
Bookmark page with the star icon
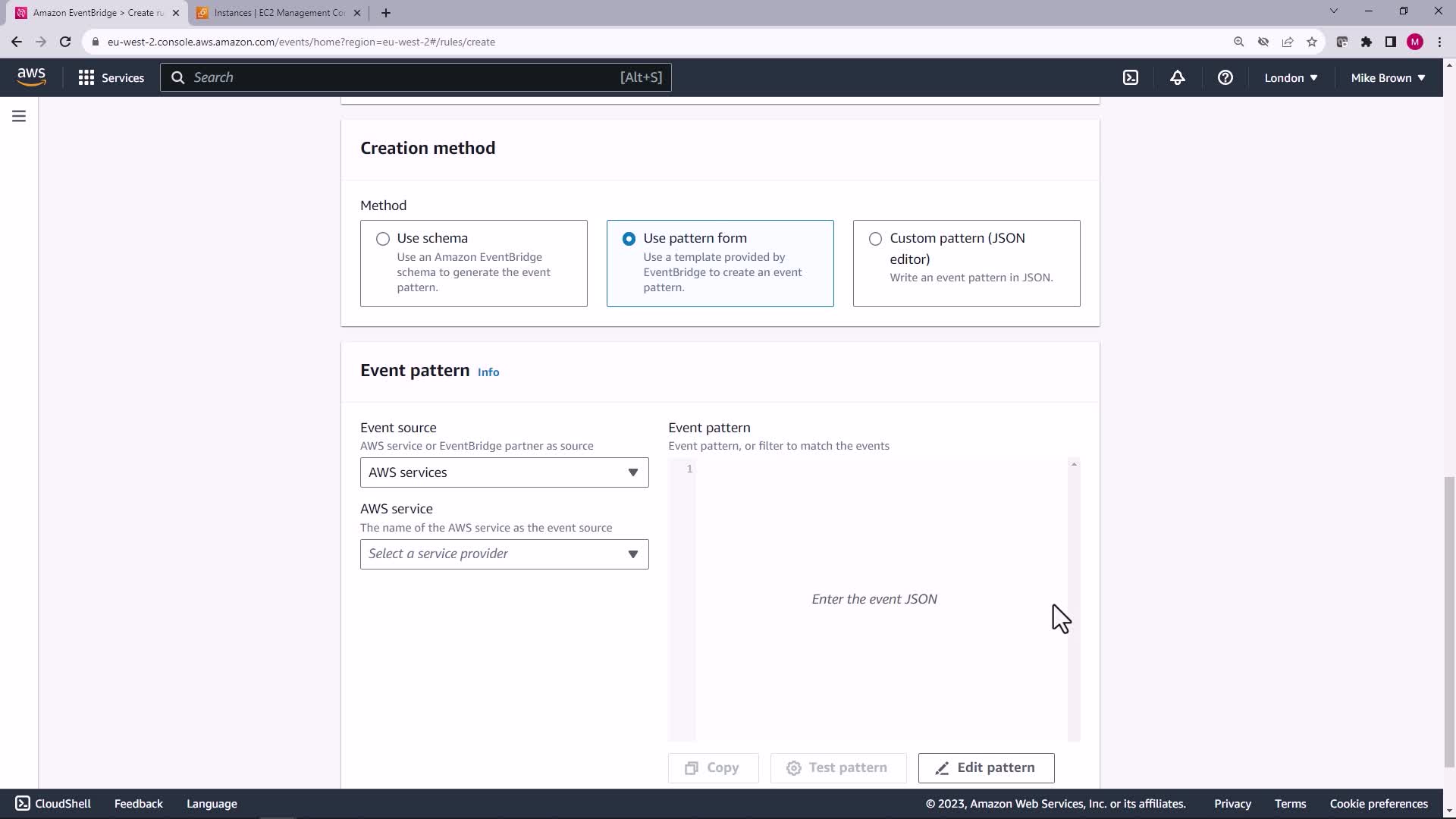tap(1312, 42)
